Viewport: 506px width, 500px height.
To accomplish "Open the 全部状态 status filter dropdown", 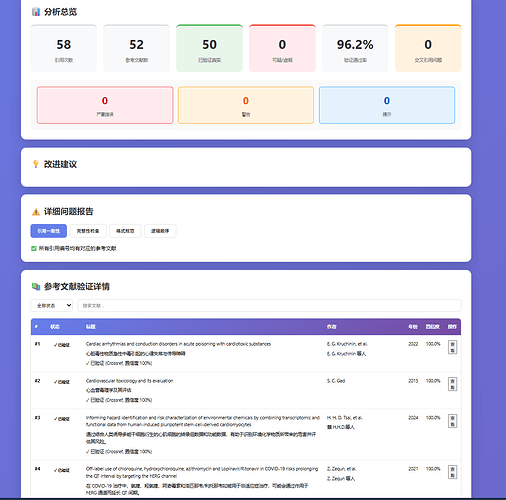I will (x=52, y=305).
